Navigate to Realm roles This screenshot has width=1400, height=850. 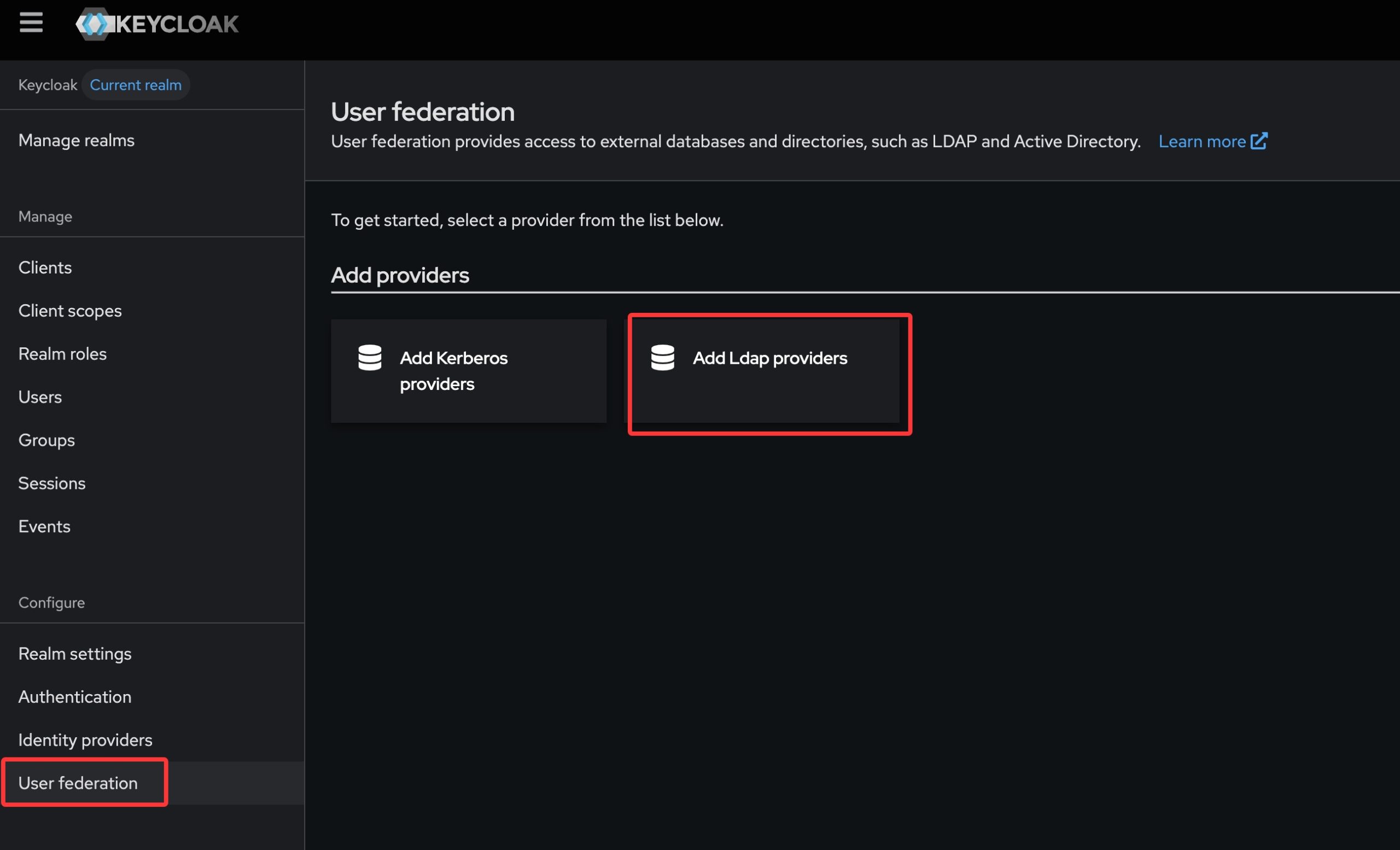pos(152,354)
